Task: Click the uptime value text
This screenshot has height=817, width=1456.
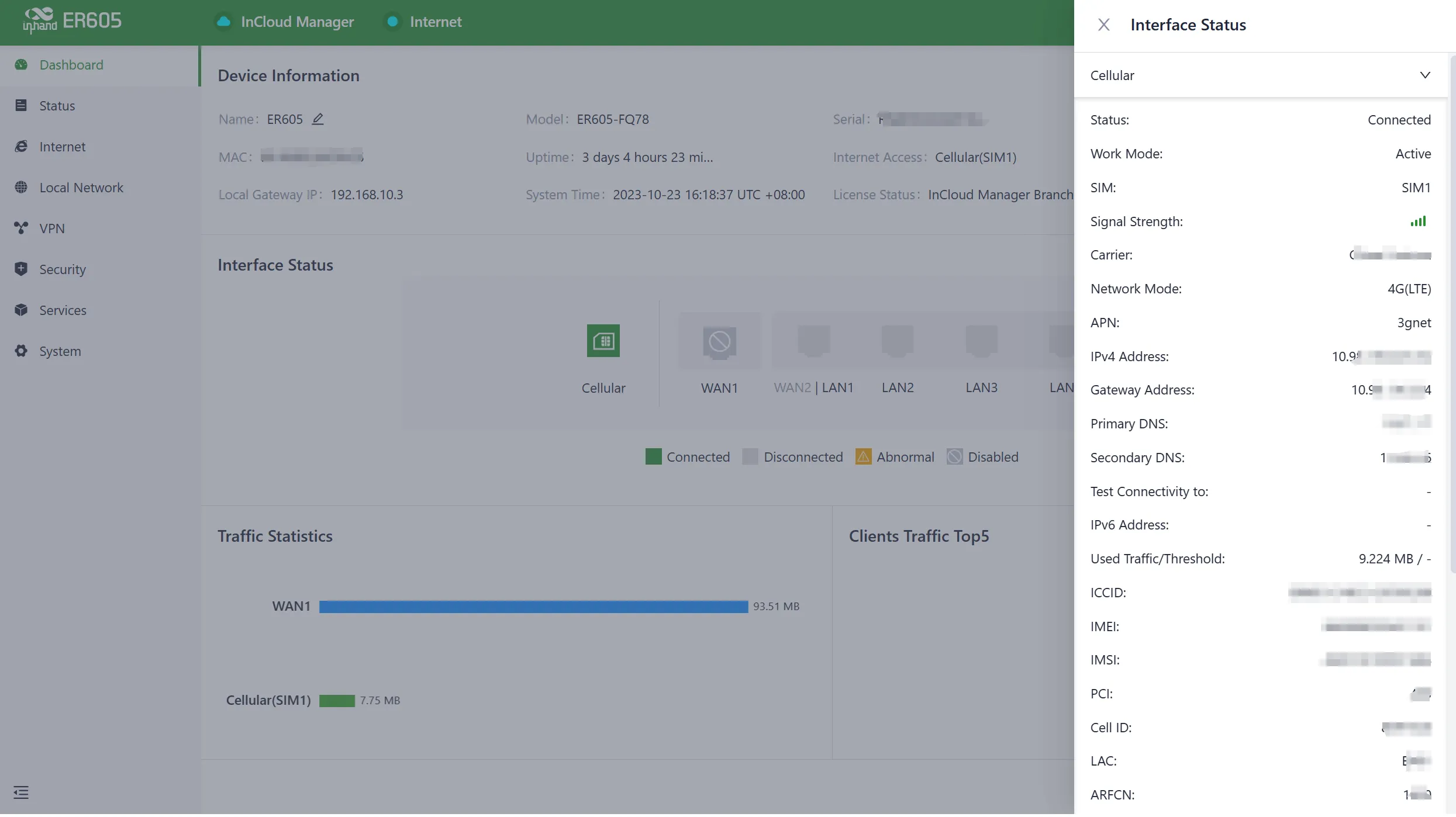Action: (647, 157)
